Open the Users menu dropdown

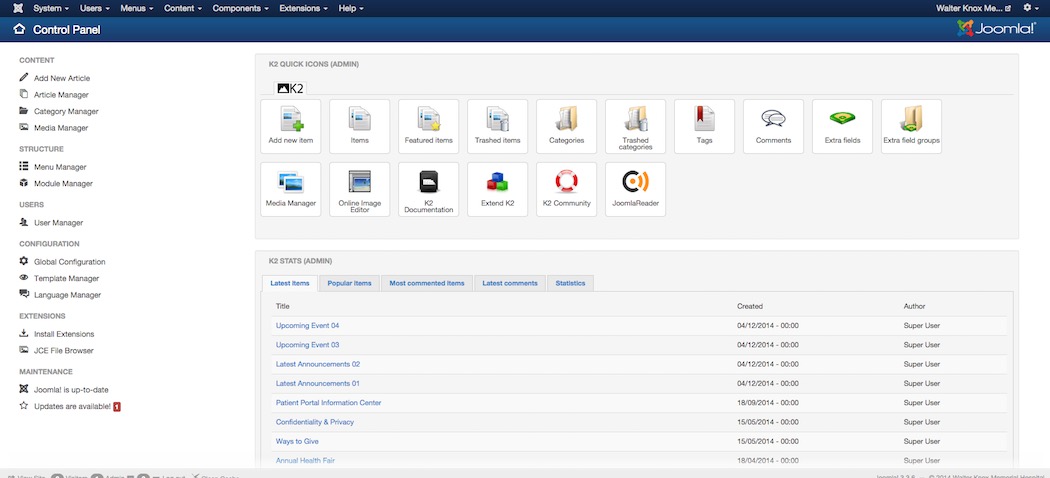[x=94, y=8]
